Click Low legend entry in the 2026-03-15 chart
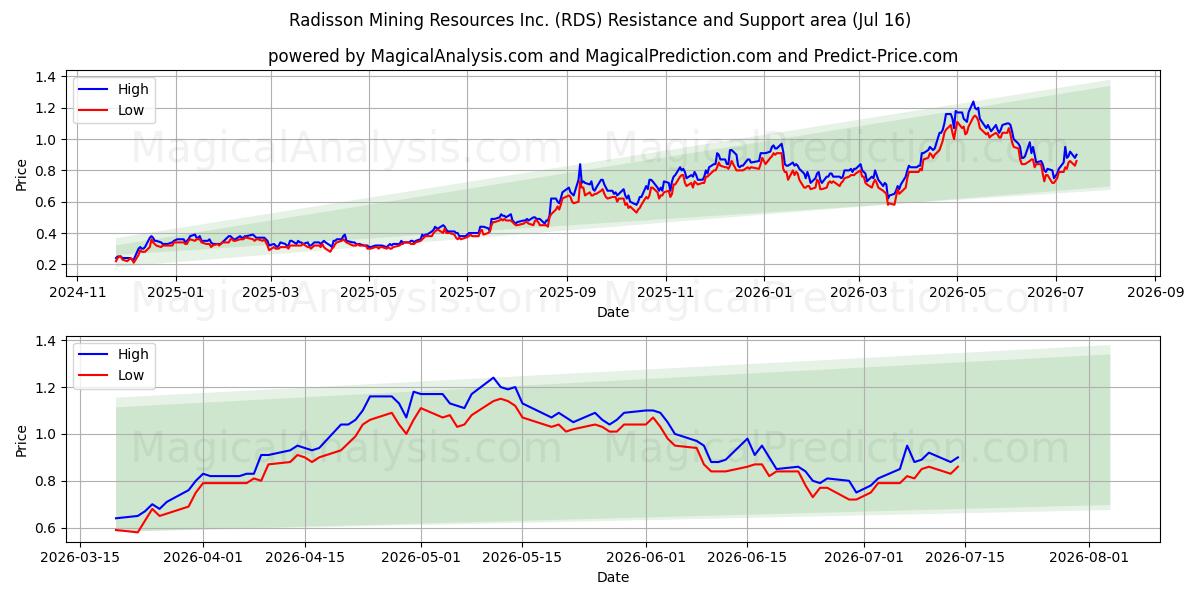 (x=111, y=375)
